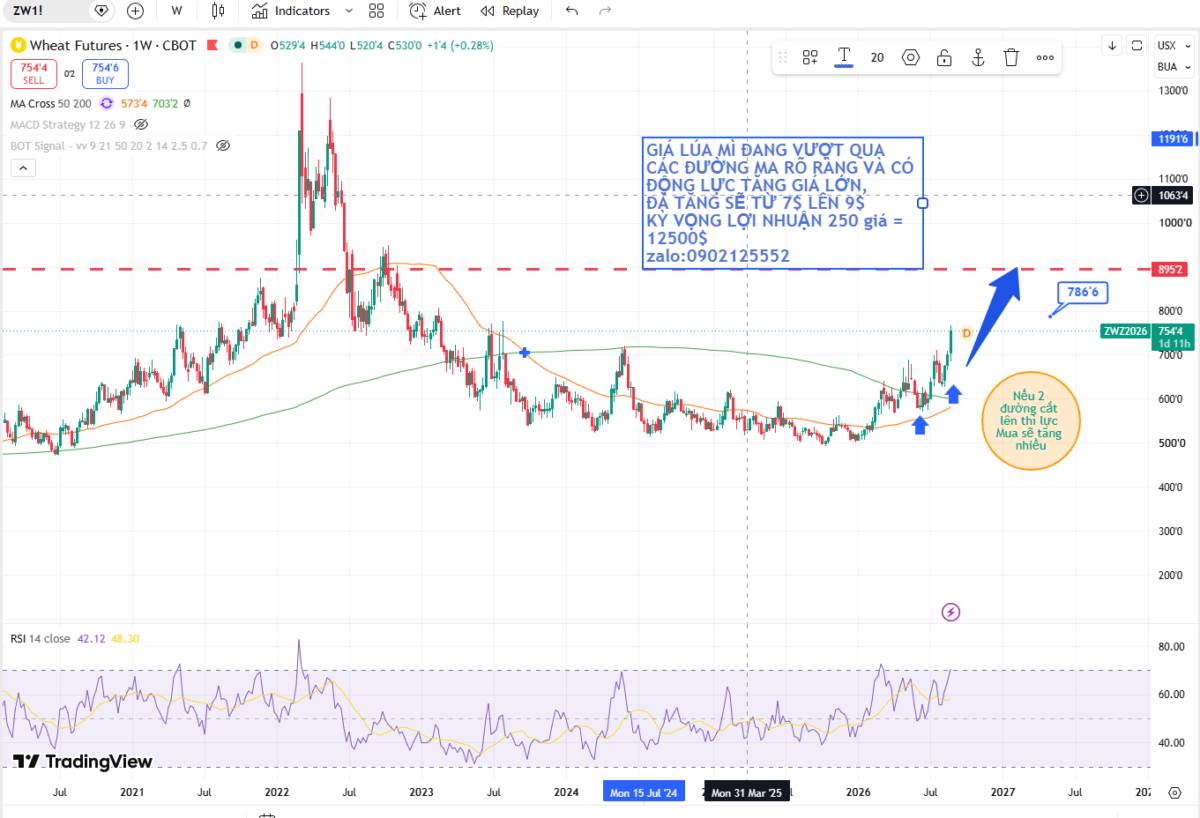Open the indicator templates grid
This screenshot has width=1200, height=818.
coord(376,11)
